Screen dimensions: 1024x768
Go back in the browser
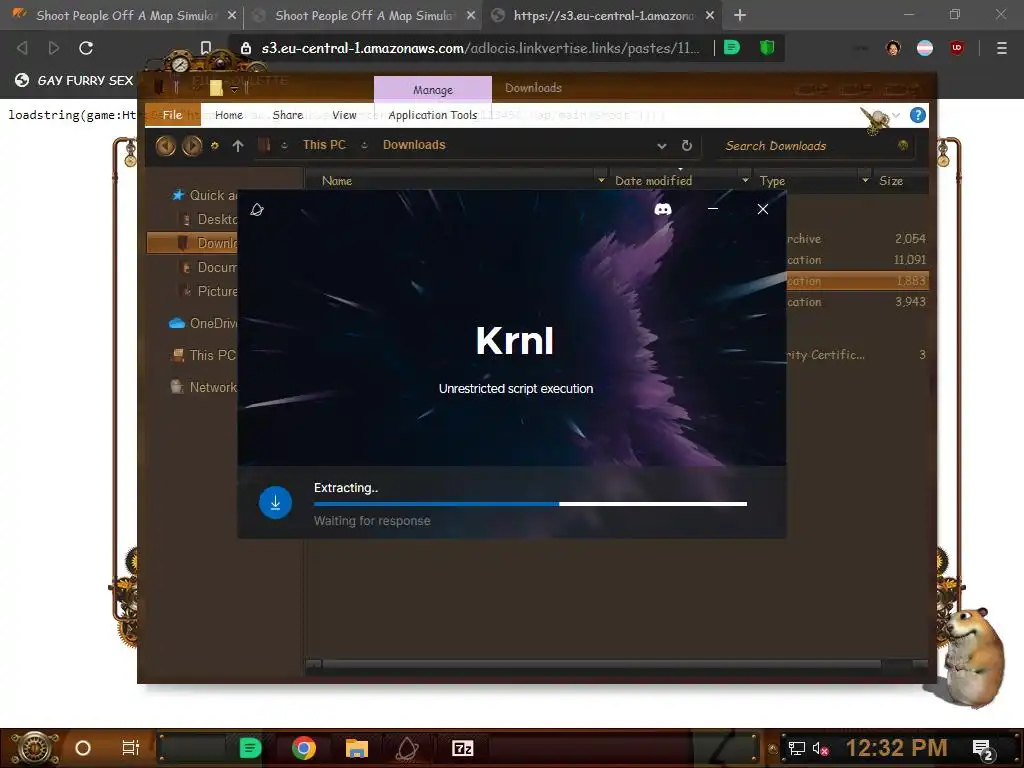22,48
